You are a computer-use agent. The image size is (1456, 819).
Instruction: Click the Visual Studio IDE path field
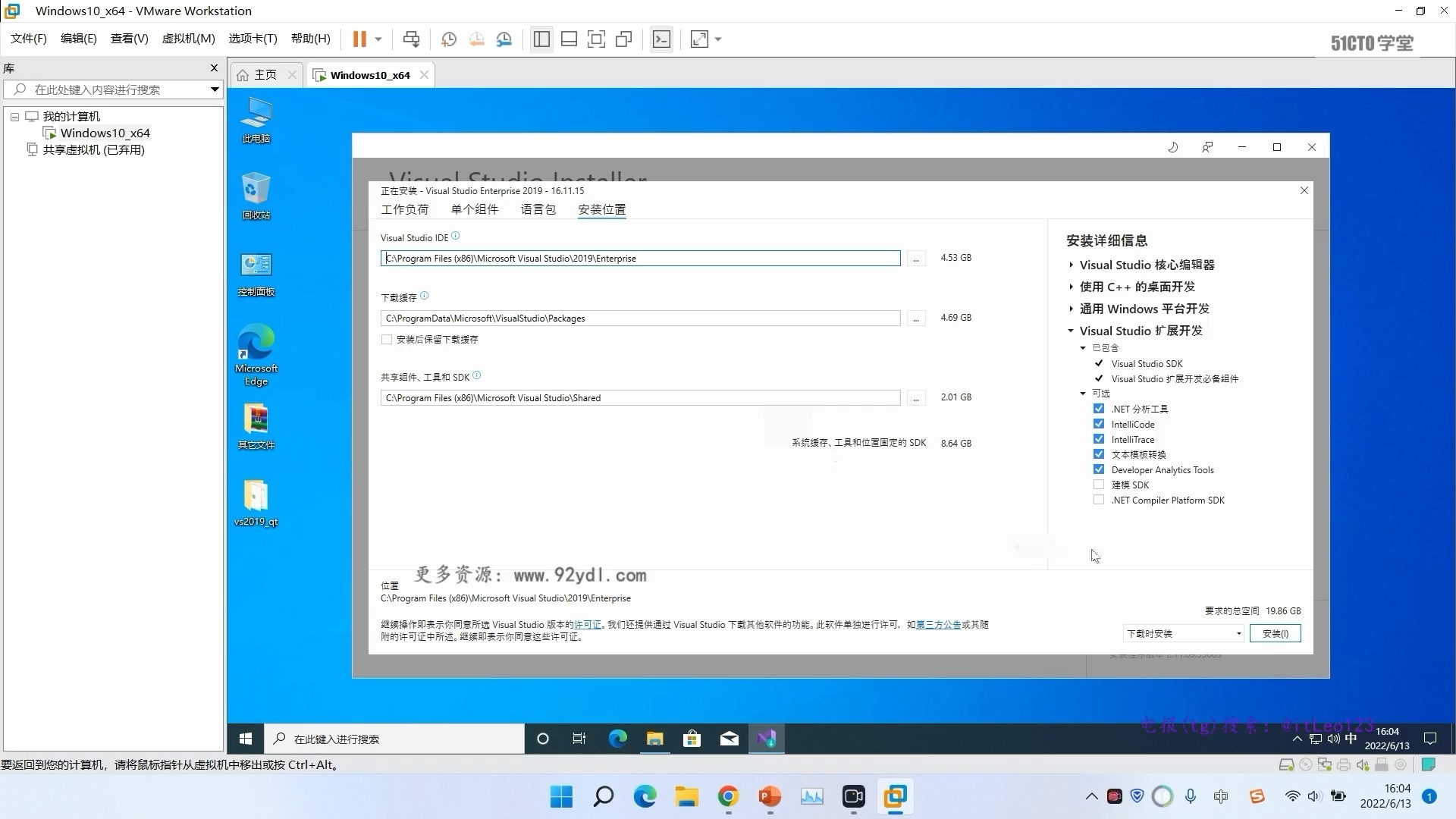pos(641,259)
